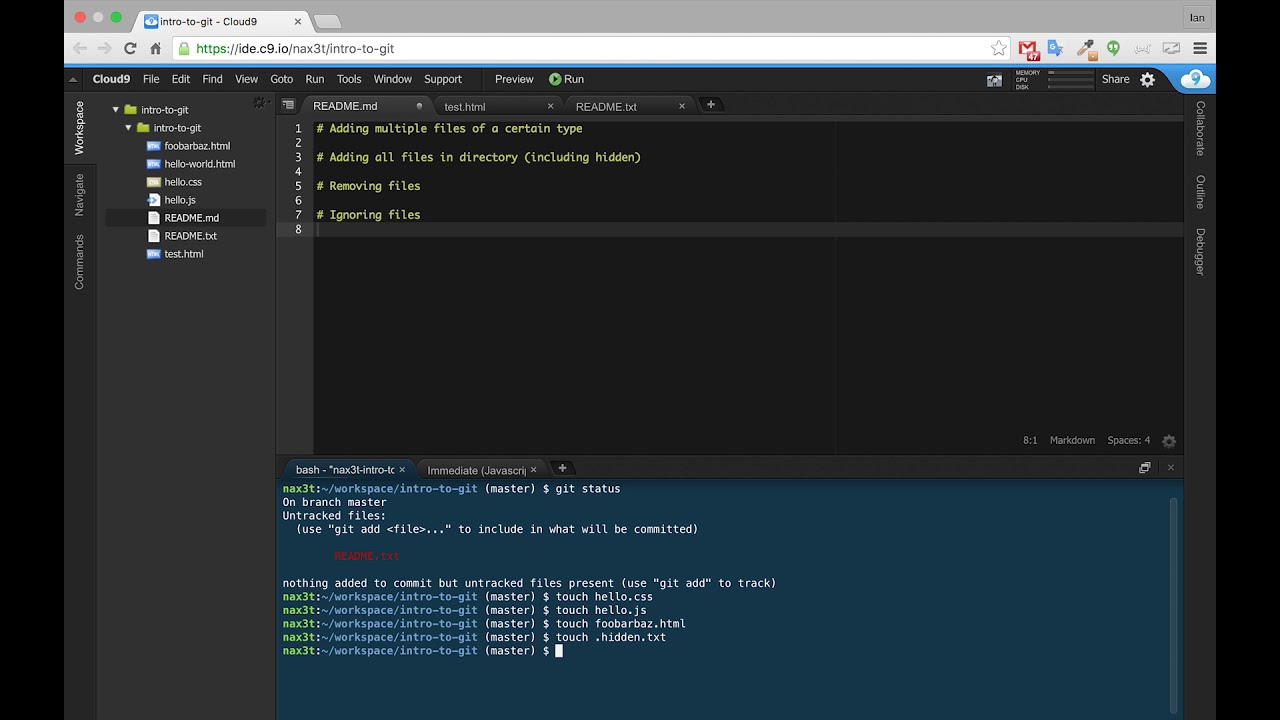The width and height of the screenshot is (1280, 720).
Task: Change the Spaces: 4 indentation setting
Action: (x=1128, y=440)
